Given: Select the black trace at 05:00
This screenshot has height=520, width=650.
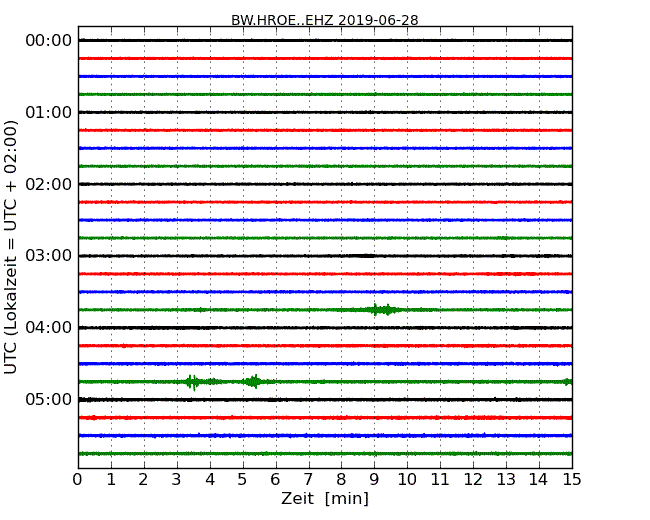Looking at the screenshot, I should pos(325,400).
